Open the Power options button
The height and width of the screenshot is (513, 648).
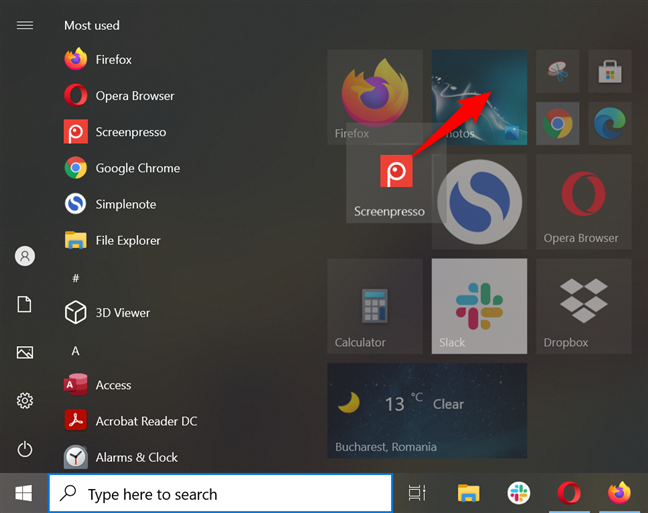[25, 449]
